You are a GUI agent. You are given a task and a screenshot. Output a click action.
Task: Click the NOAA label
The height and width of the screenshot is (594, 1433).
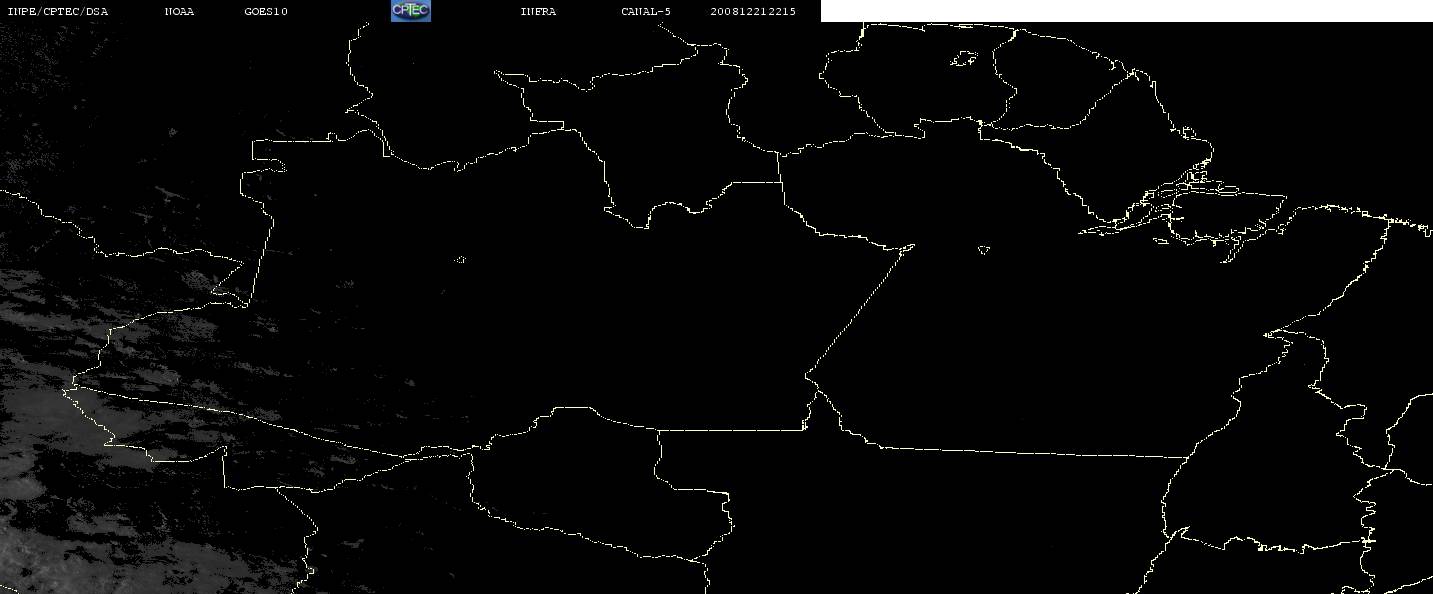coord(179,11)
